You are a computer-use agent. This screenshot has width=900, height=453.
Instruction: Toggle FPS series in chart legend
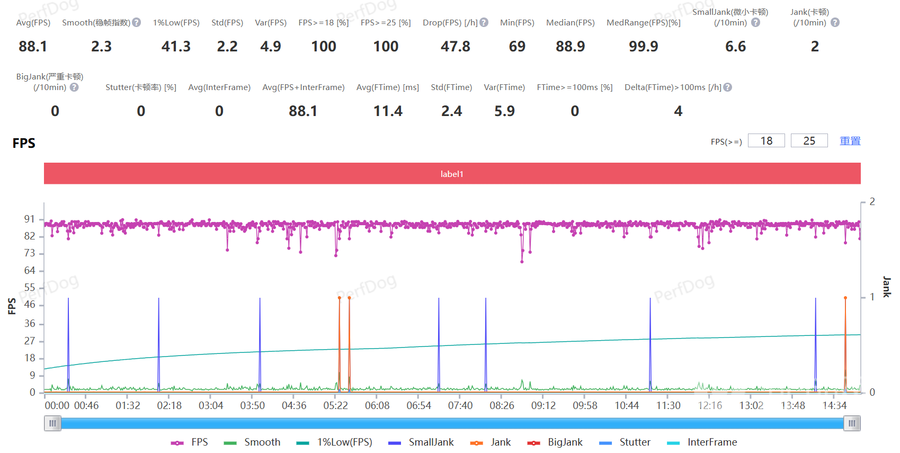[x=189, y=442]
